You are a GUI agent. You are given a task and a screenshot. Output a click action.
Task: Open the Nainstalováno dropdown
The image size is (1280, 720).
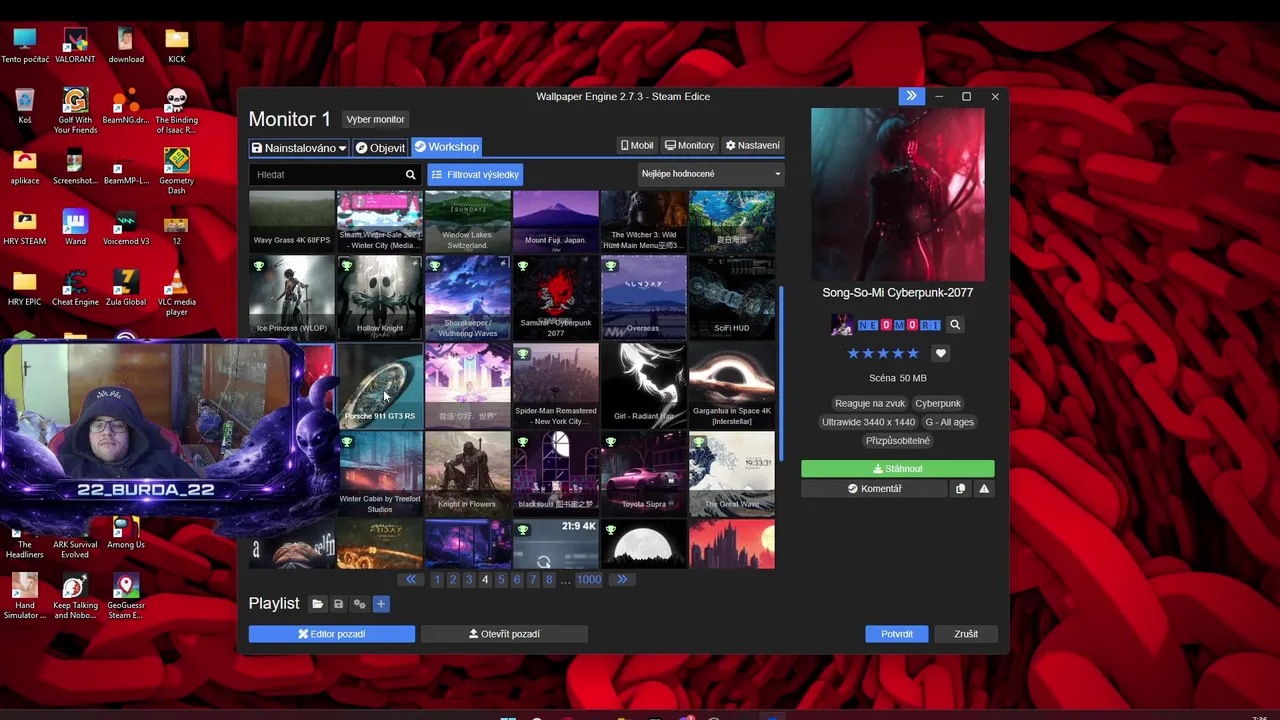(x=298, y=147)
